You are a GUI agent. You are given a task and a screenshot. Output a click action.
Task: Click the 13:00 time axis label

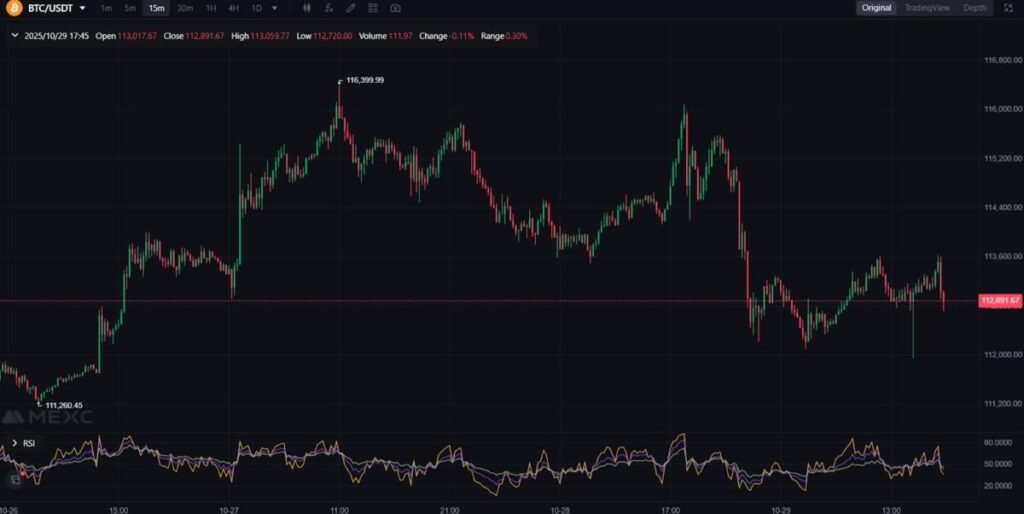[x=891, y=509]
